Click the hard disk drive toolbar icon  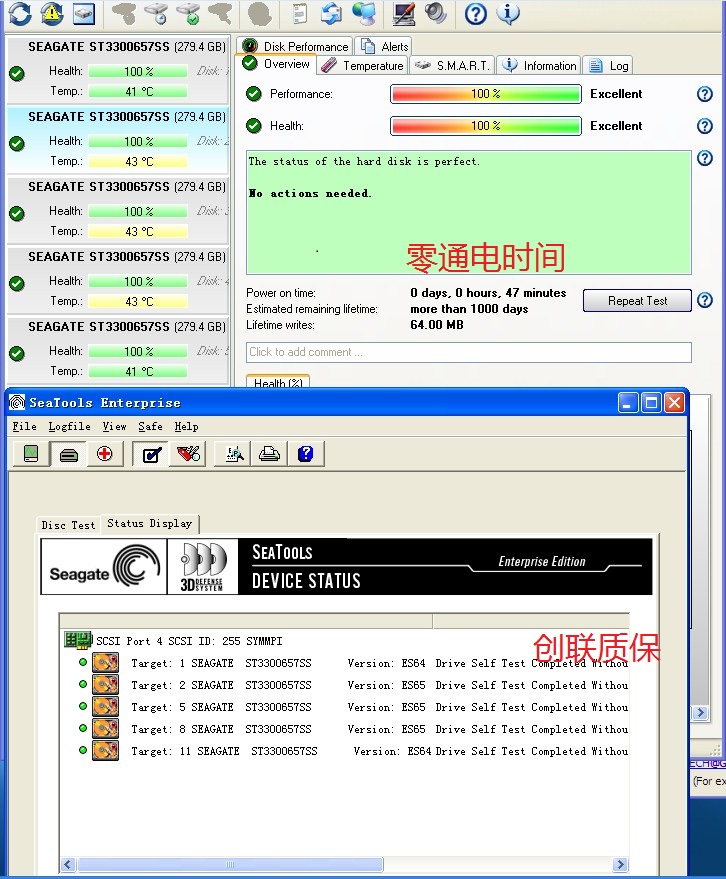[x=84, y=14]
